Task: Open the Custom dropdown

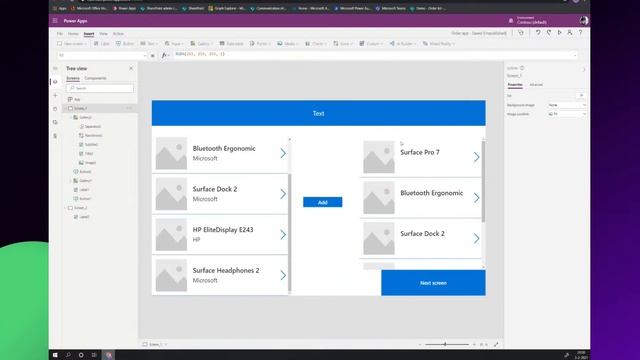Action: pyautogui.click(x=371, y=44)
